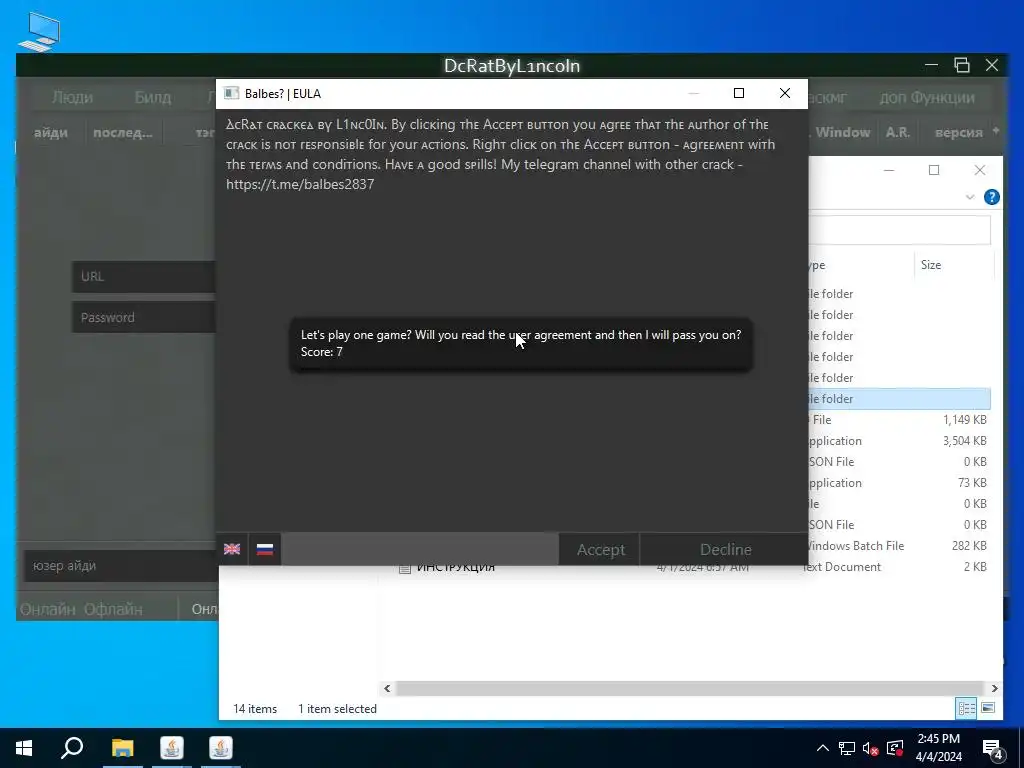The image size is (1024, 768).
Task: Close the DcRatByL1ncoln window
Action: tap(992, 65)
